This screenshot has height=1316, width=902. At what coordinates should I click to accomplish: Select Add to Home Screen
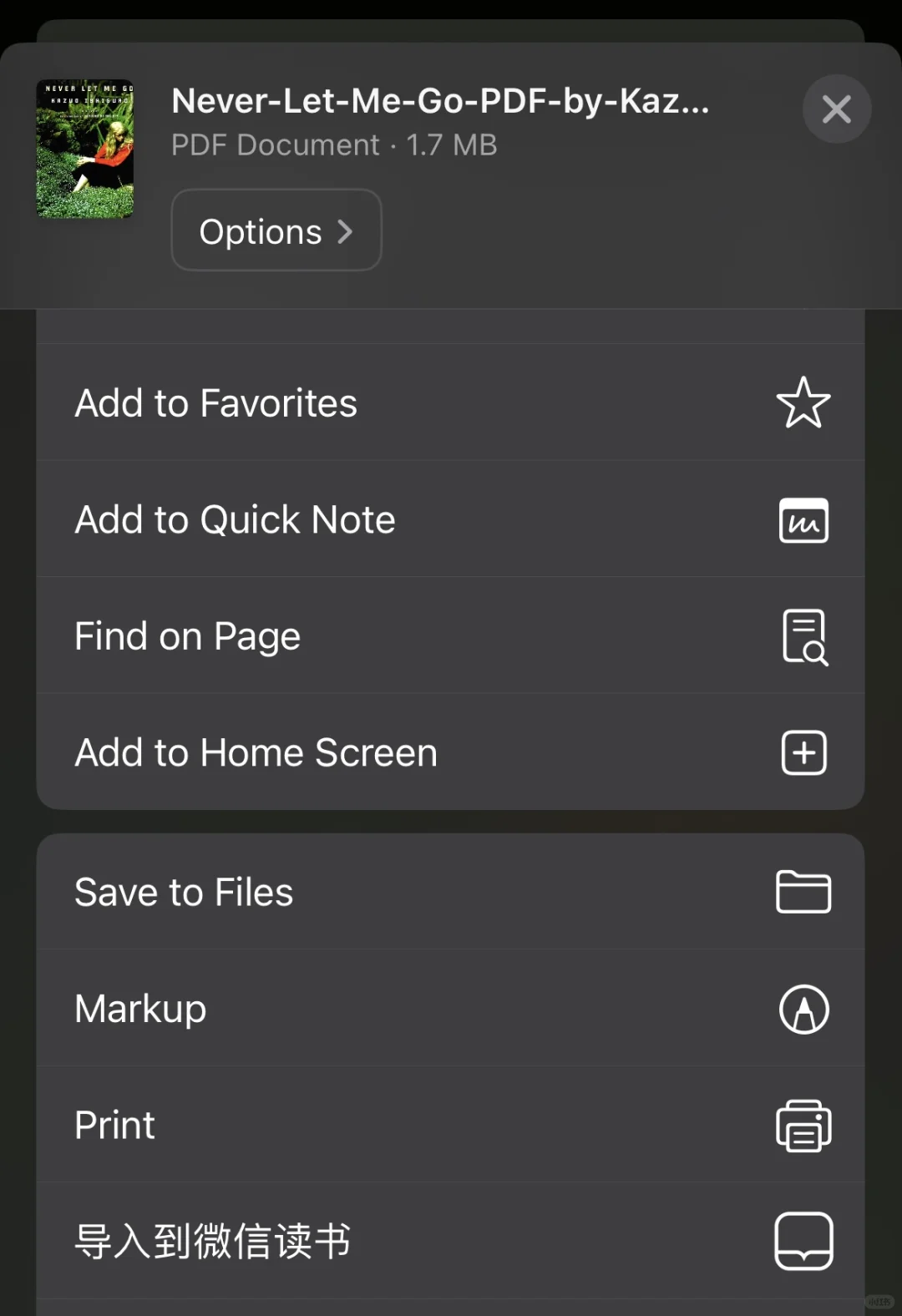pos(450,752)
